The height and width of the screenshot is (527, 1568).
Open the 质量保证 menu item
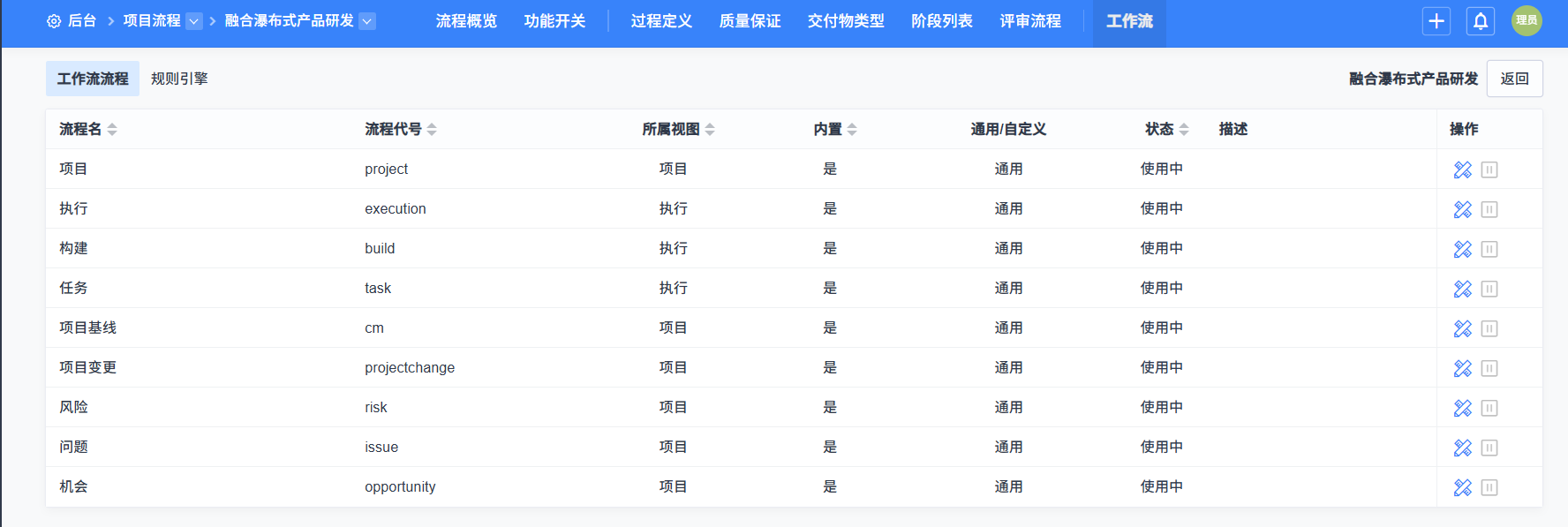[x=750, y=21]
